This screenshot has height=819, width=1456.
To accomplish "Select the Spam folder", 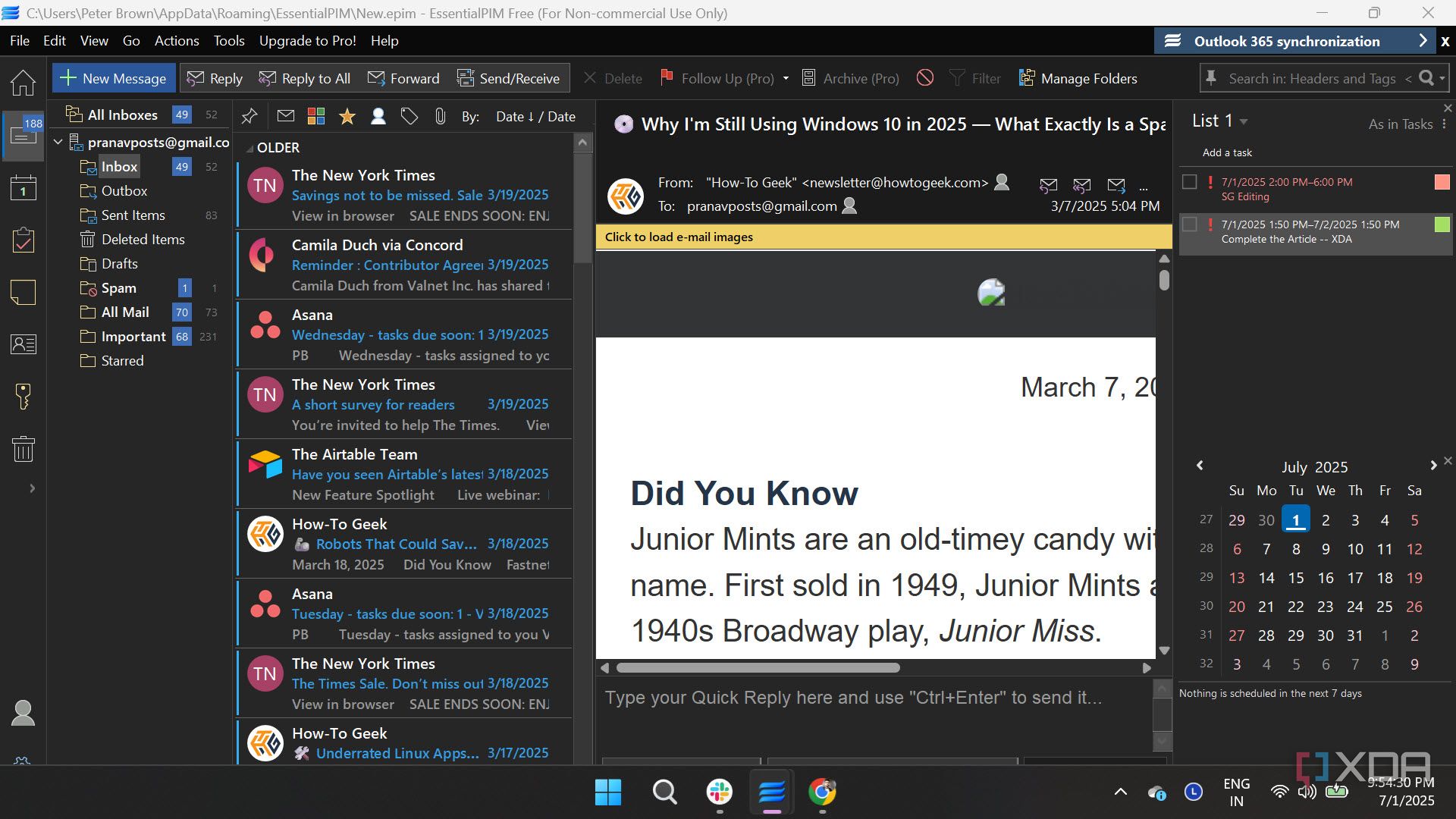I will point(119,288).
